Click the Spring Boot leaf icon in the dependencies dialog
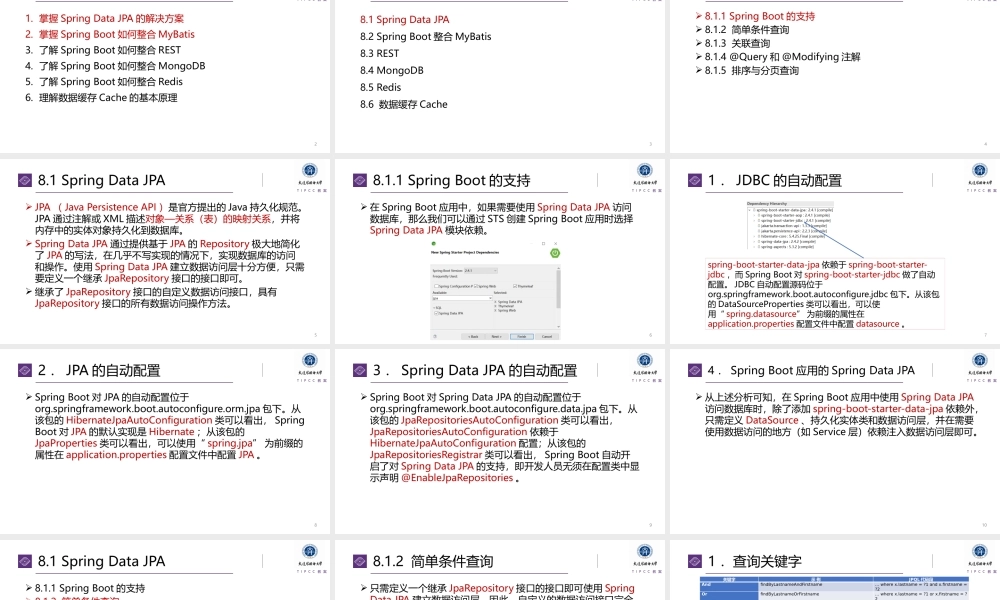The height and width of the screenshot is (600, 1000). click(555, 253)
